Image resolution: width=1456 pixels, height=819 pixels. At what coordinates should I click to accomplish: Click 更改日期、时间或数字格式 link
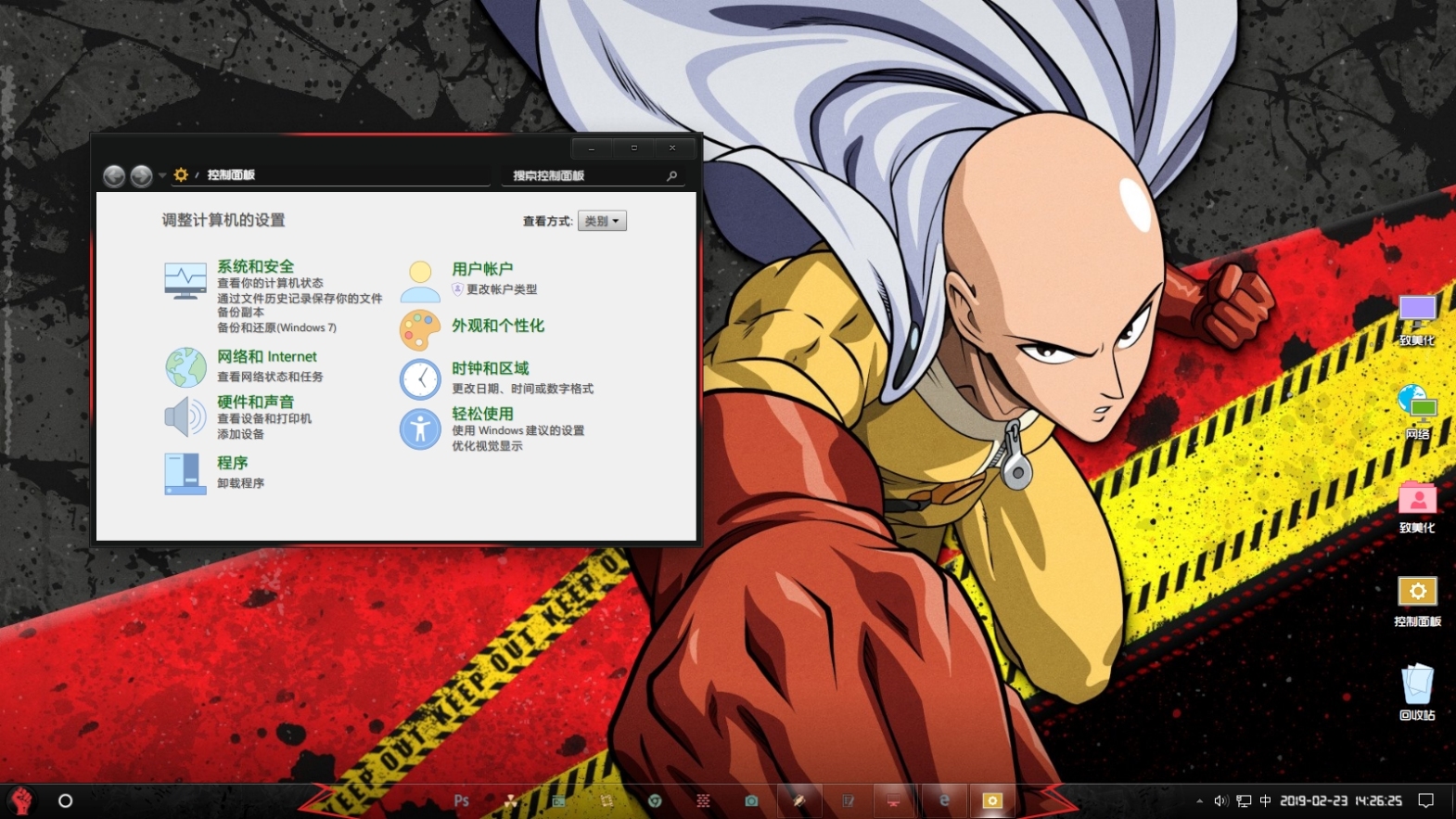pyautogui.click(x=522, y=389)
